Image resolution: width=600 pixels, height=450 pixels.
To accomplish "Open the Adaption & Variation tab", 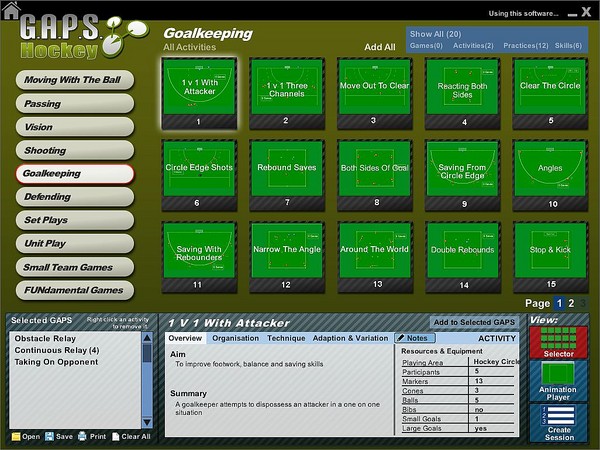I will [x=350, y=338].
